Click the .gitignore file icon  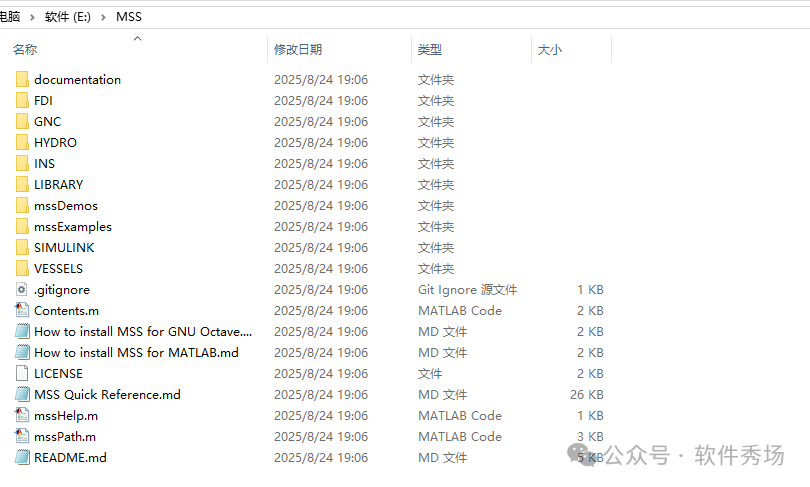tap(22, 289)
